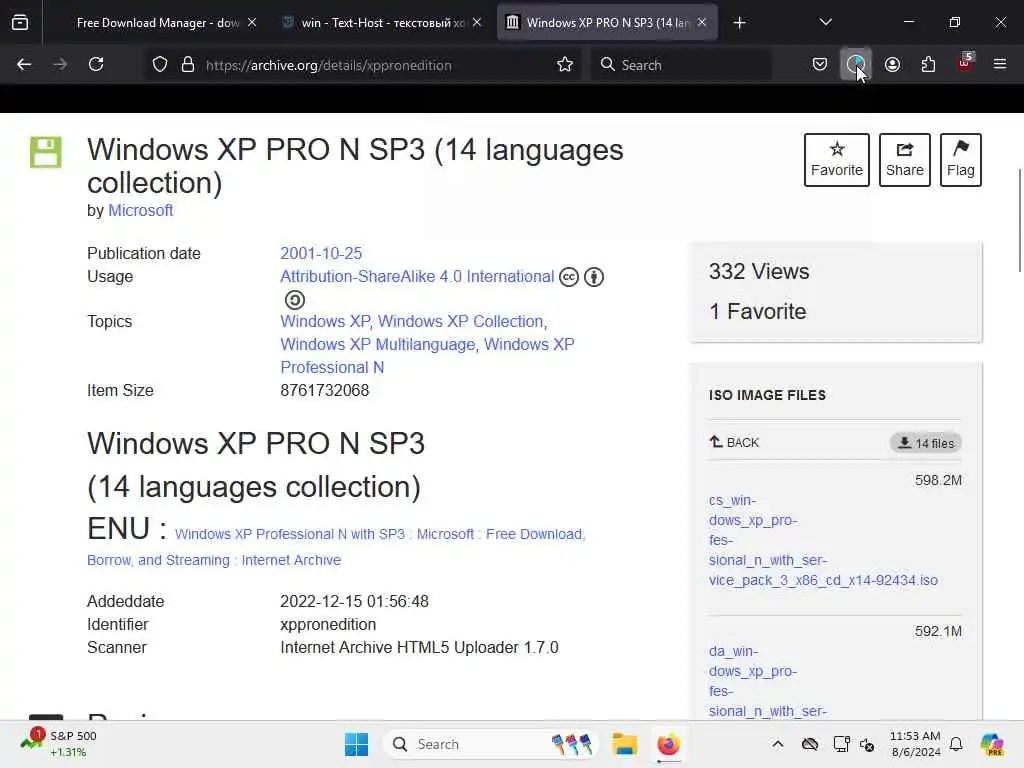Download all with the 14 files button
The height and width of the screenshot is (768, 1024).
(x=925, y=443)
